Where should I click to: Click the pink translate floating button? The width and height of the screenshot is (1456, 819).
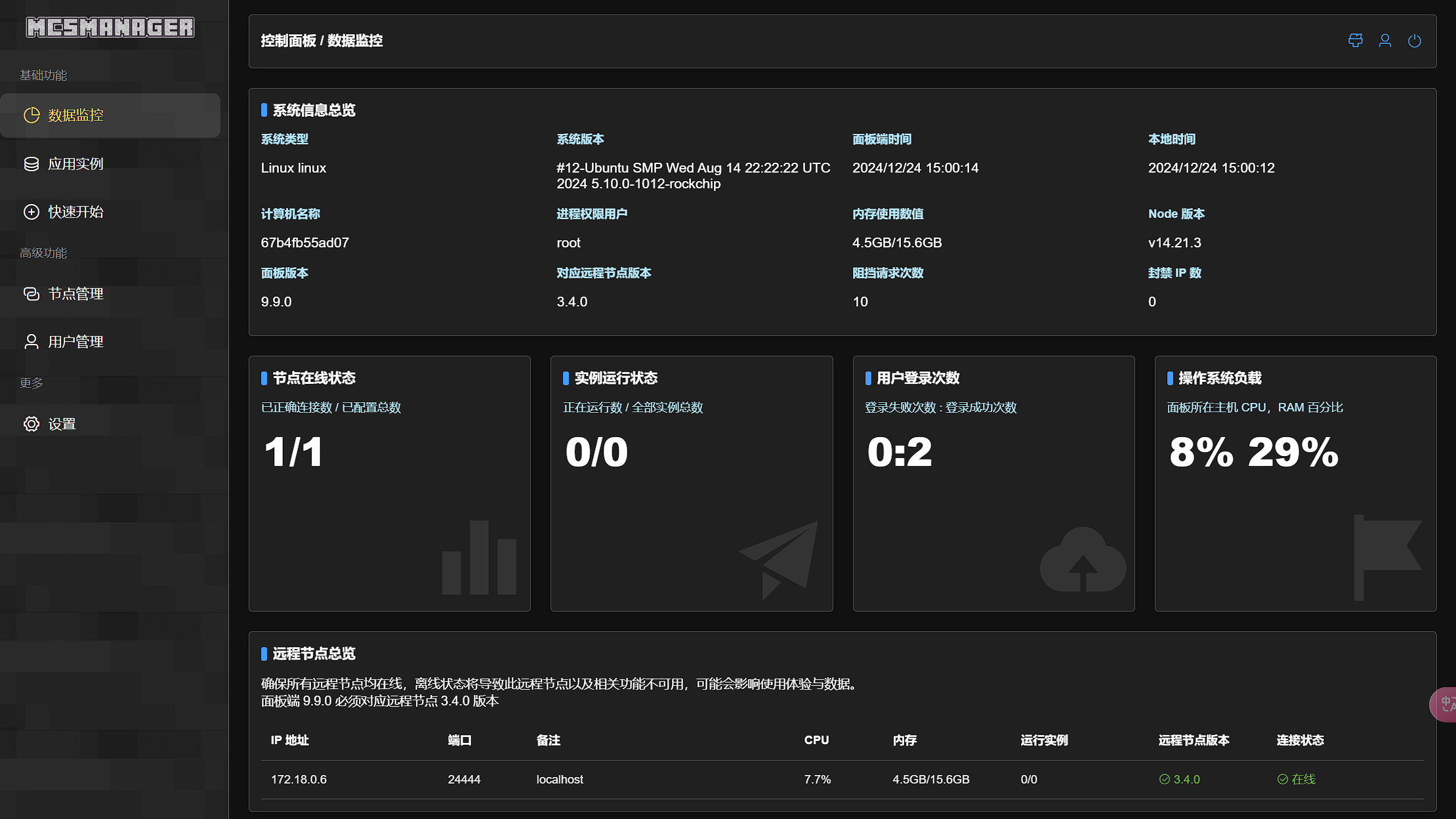point(1444,705)
